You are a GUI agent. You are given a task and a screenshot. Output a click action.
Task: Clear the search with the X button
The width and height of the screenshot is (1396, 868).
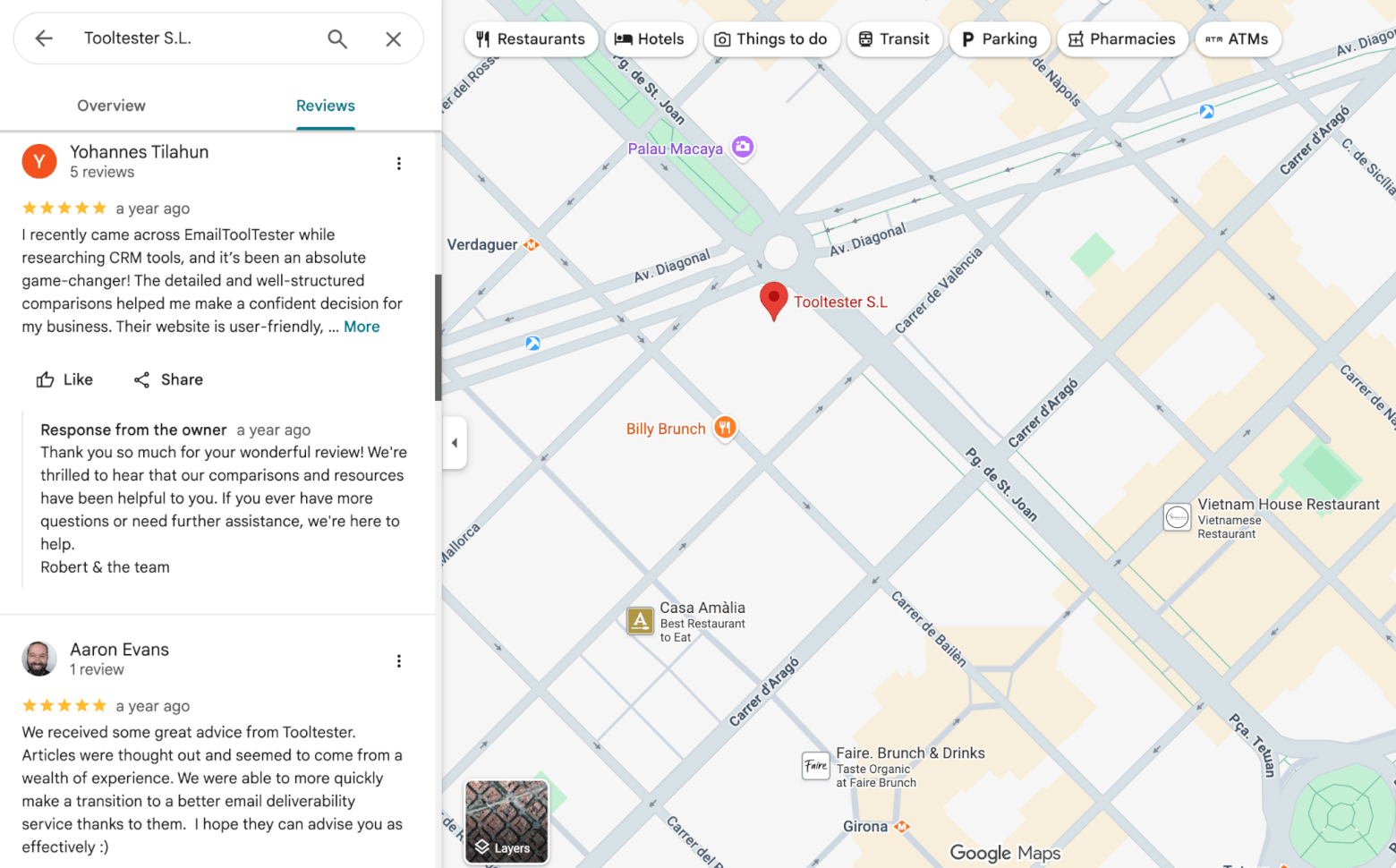pos(394,38)
